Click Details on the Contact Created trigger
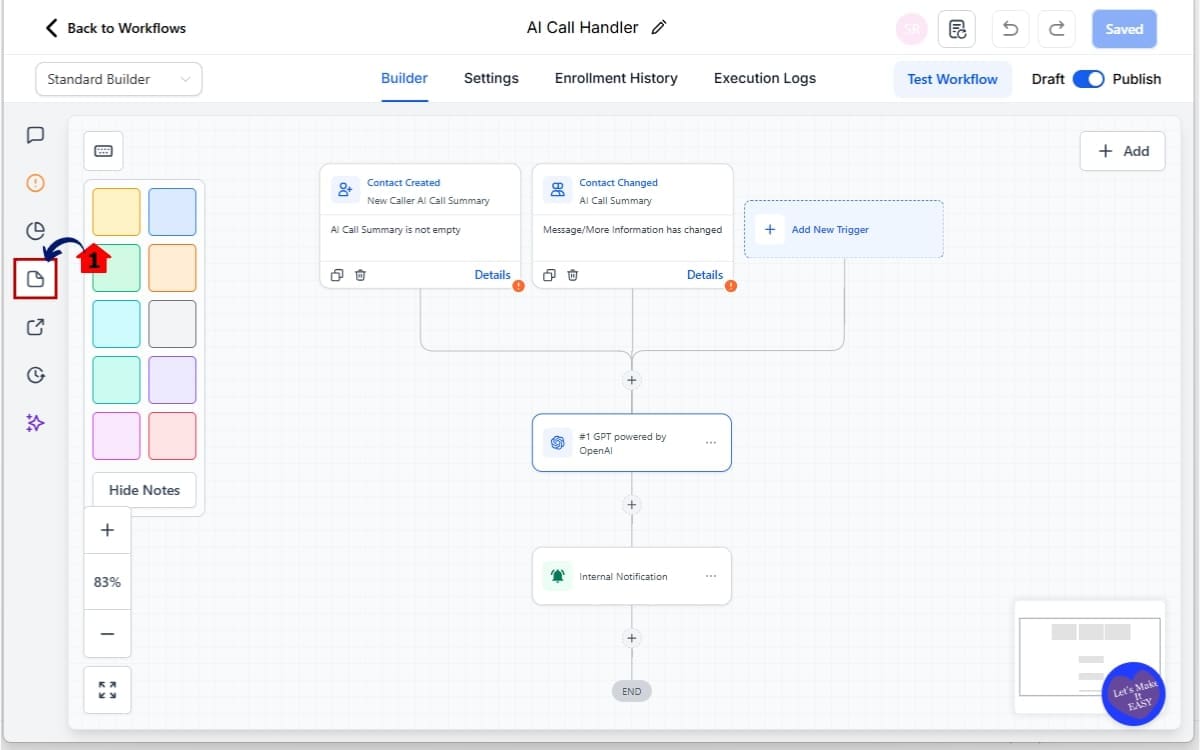 click(492, 274)
